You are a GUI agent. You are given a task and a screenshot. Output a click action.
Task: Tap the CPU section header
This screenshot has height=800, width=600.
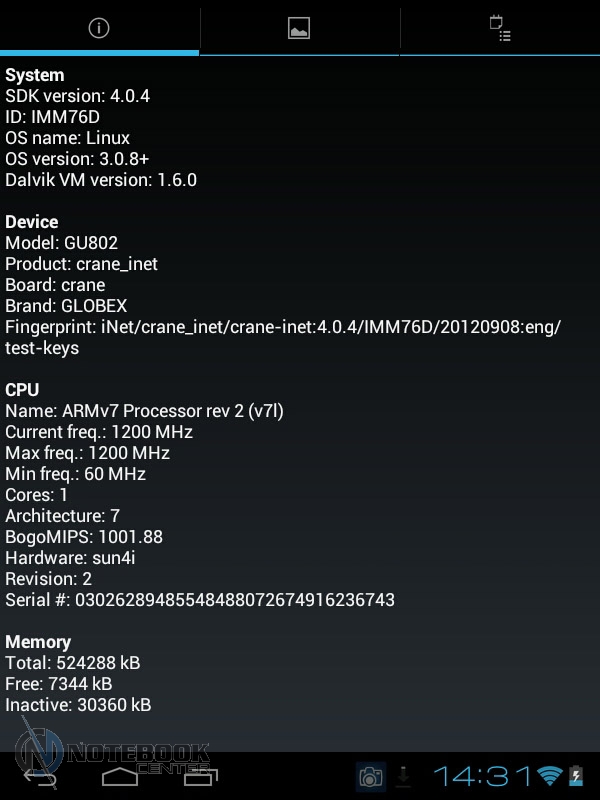tap(22, 390)
